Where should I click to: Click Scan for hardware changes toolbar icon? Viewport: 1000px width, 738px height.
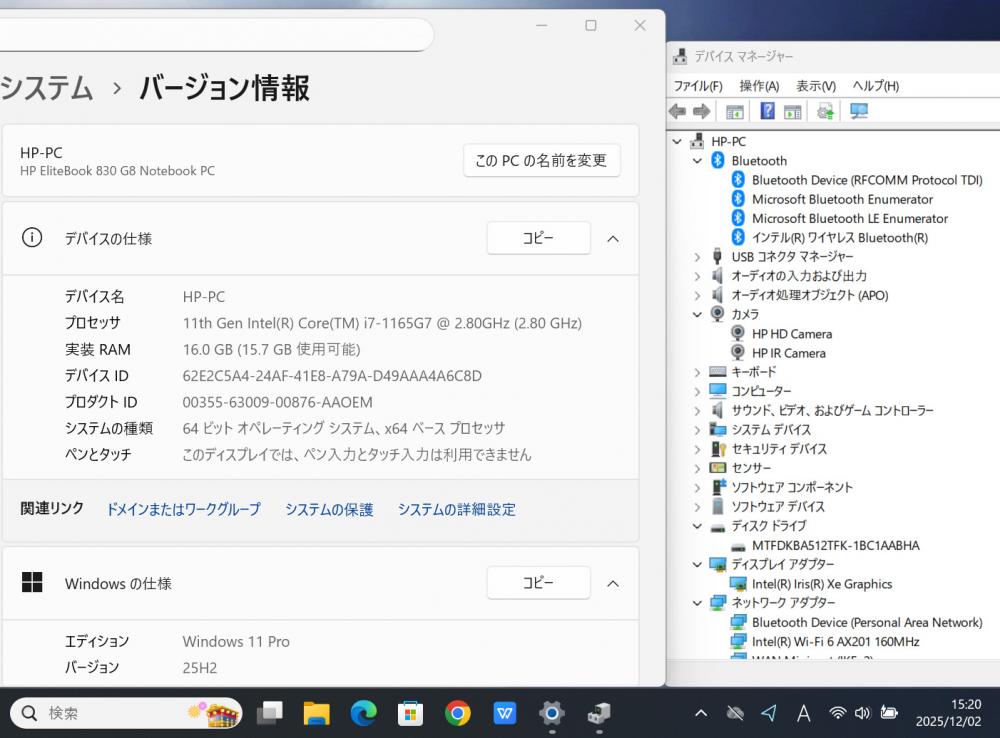(x=858, y=111)
